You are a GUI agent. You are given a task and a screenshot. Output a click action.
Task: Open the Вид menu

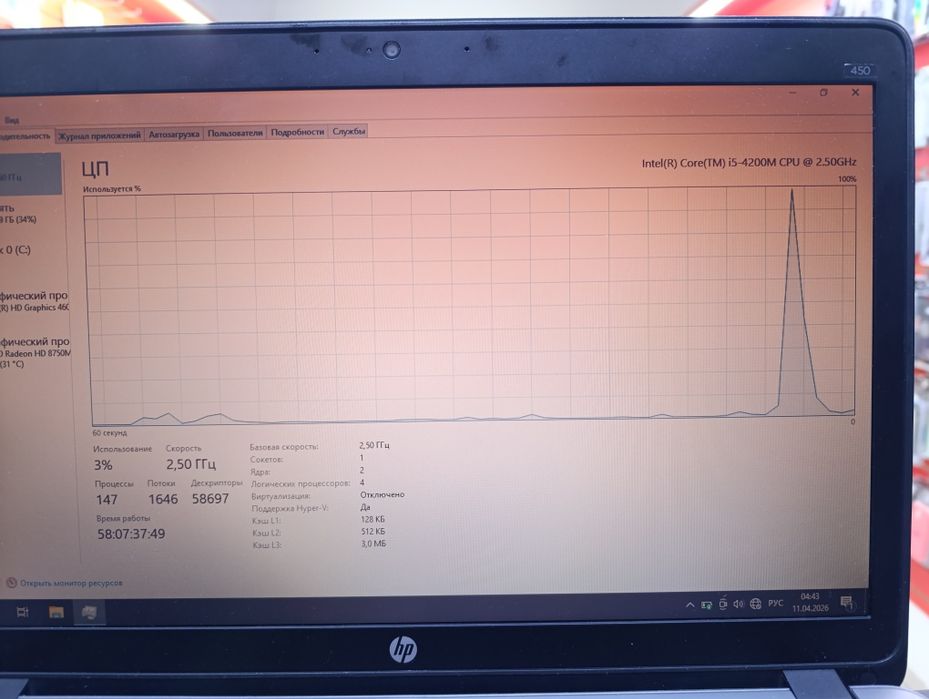coord(12,120)
